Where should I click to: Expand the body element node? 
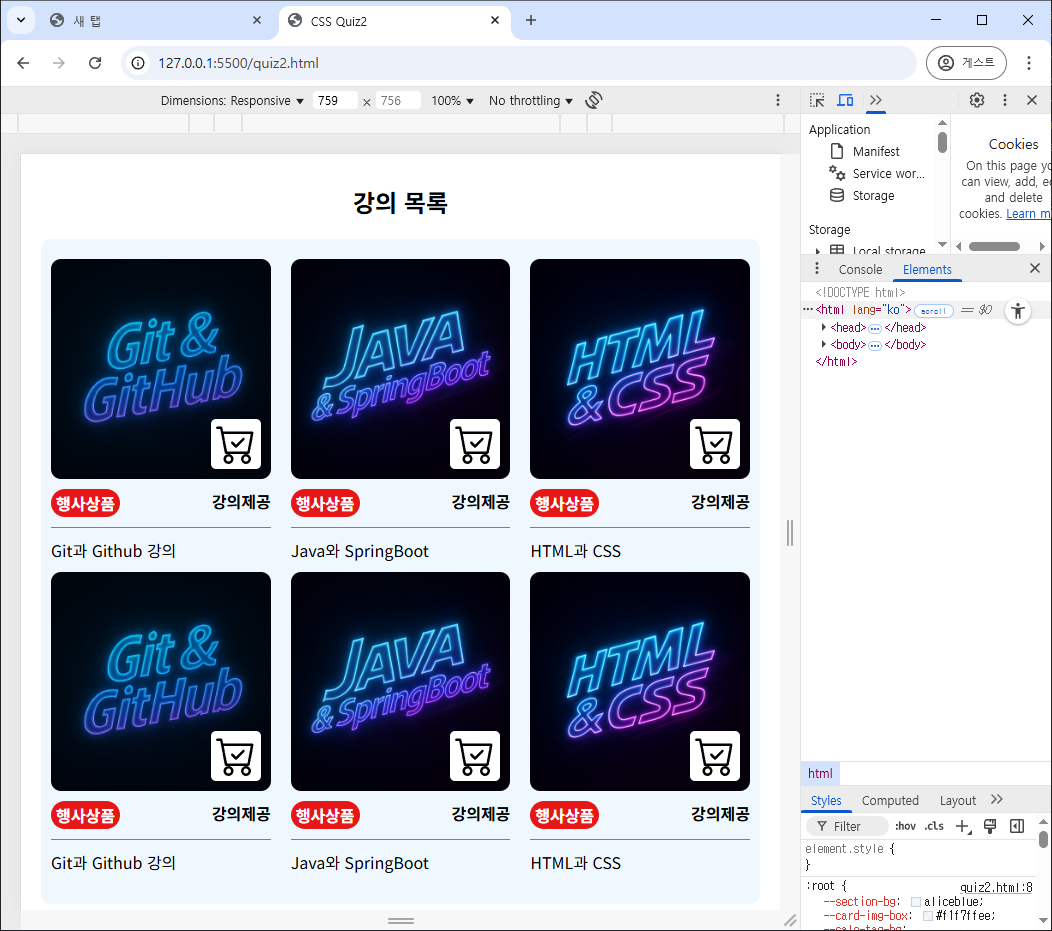coord(824,344)
